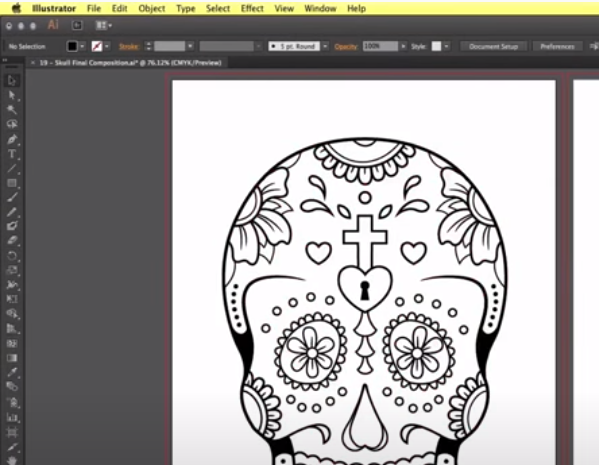
Task: Open the Object menu
Action: coord(152,8)
